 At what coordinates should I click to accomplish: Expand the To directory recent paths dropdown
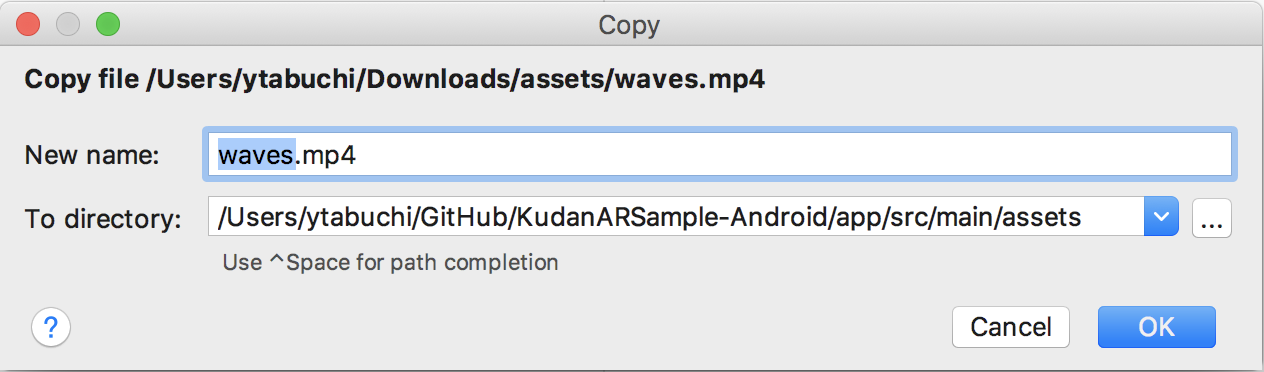click(1162, 217)
